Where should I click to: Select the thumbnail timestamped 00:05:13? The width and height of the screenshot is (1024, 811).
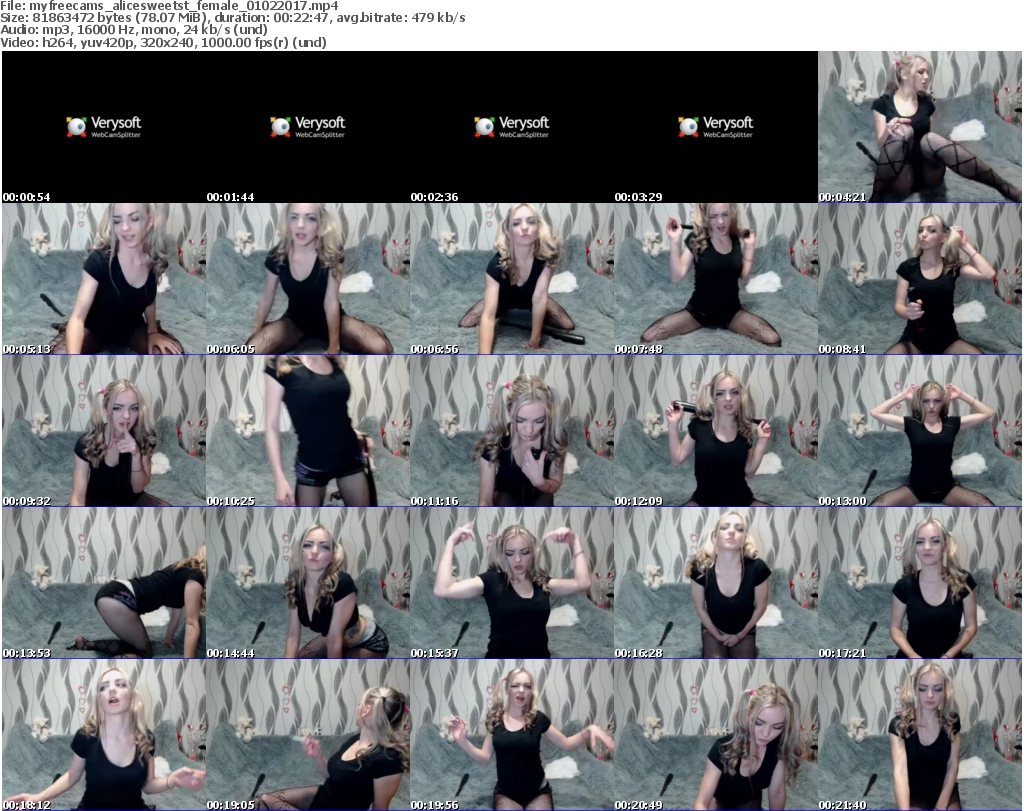click(104, 279)
